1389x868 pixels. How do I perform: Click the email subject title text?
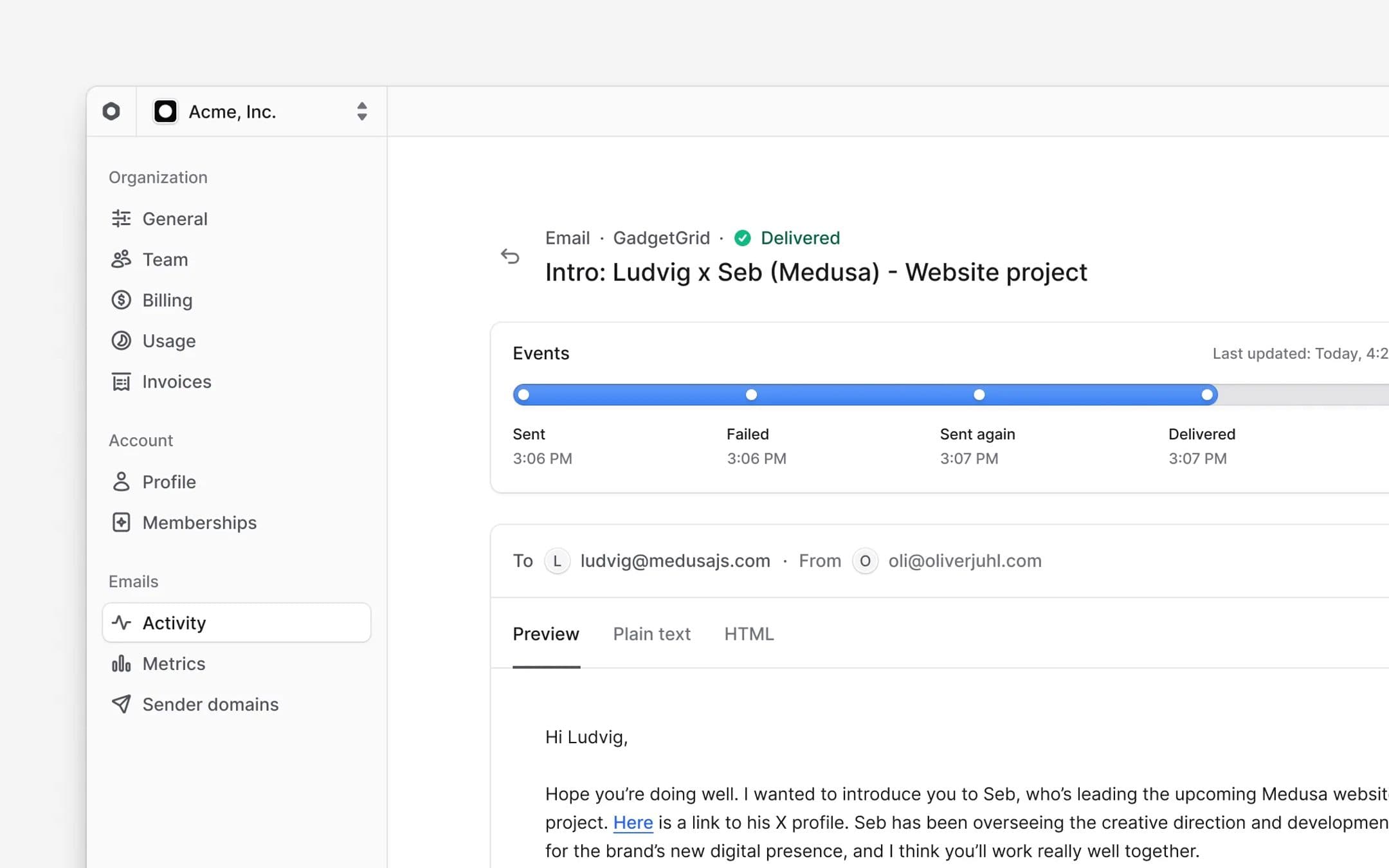tap(816, 273)
